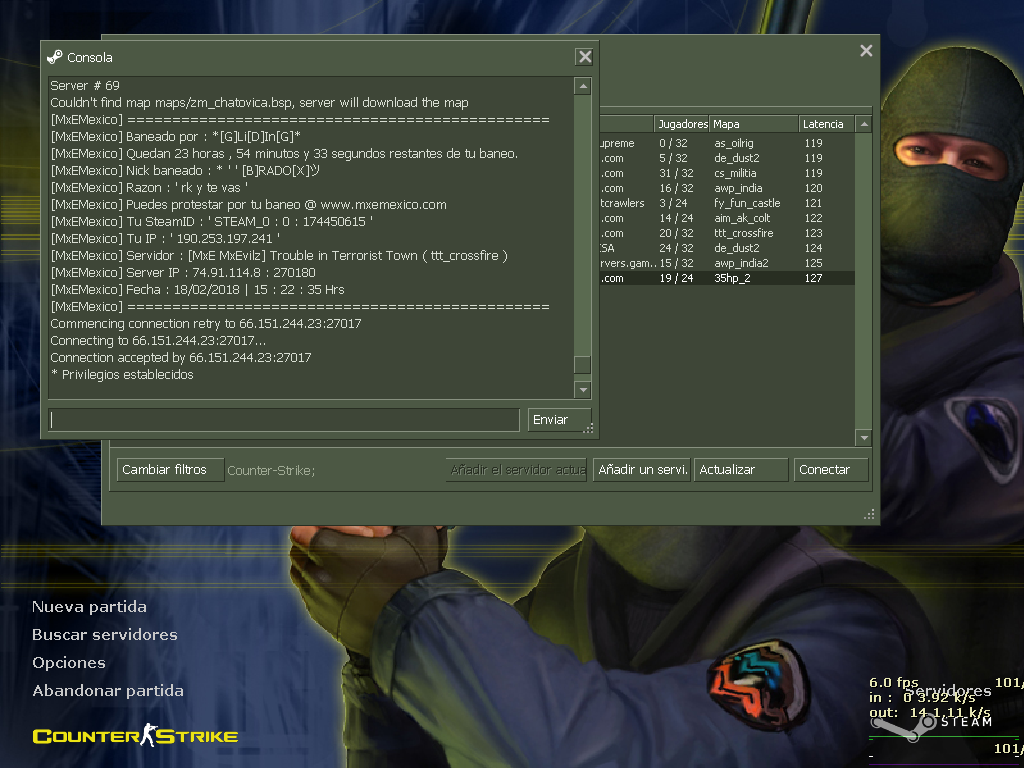
Task: Open Opciones in main menu
Action: (x=69, y=663)
